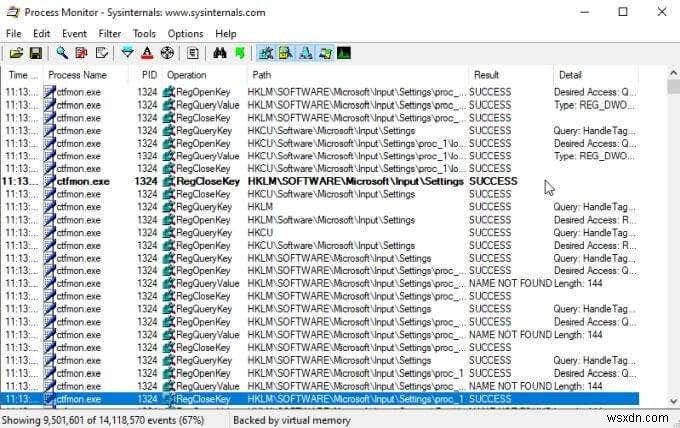680x428 pixels.
Task: Toggle Show Network Activity icon
Action: pyautogui.click(x=305, y=53)
